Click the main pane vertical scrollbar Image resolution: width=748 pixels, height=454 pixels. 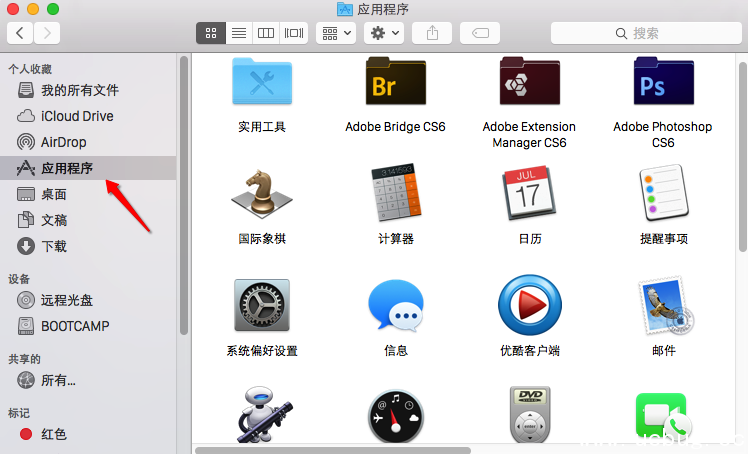pos(743,156)
